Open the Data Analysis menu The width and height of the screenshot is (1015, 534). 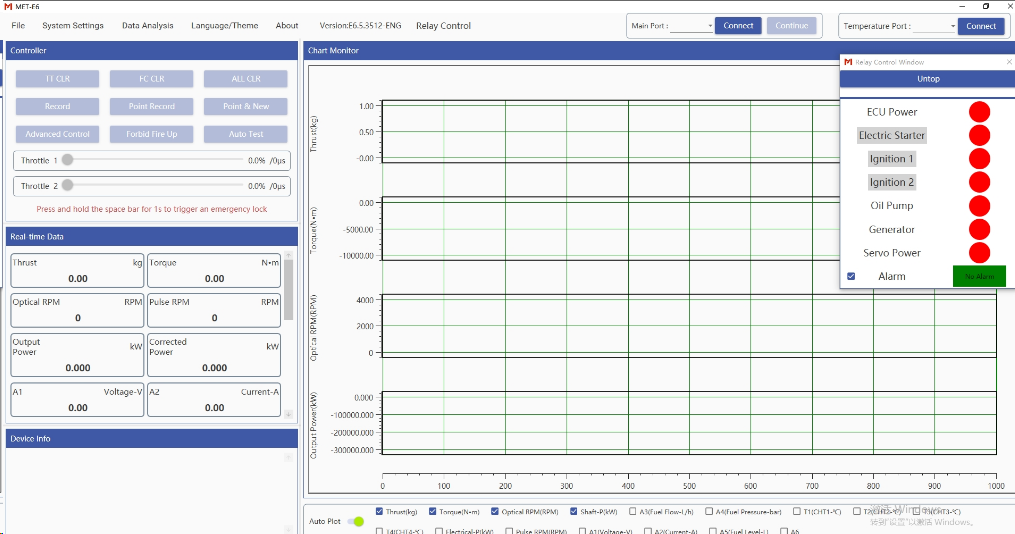147,26
